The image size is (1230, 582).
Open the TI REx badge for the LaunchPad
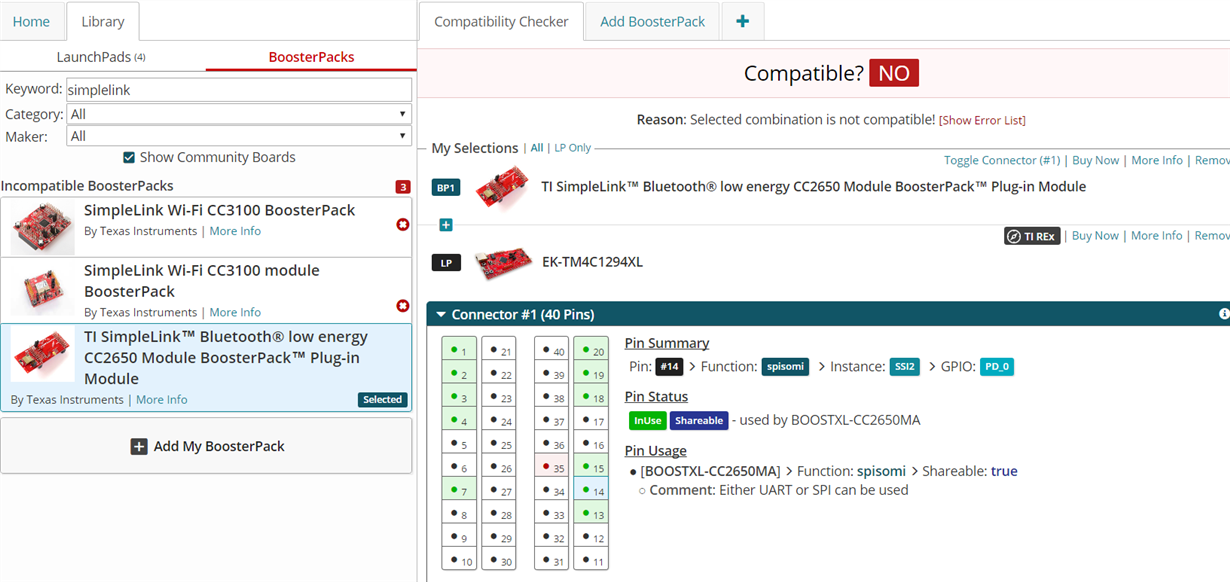pos(1031,236)
